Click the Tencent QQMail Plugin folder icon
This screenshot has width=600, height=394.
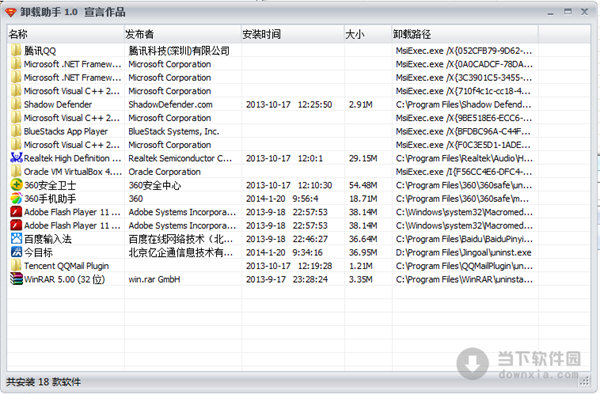point(16,265)
